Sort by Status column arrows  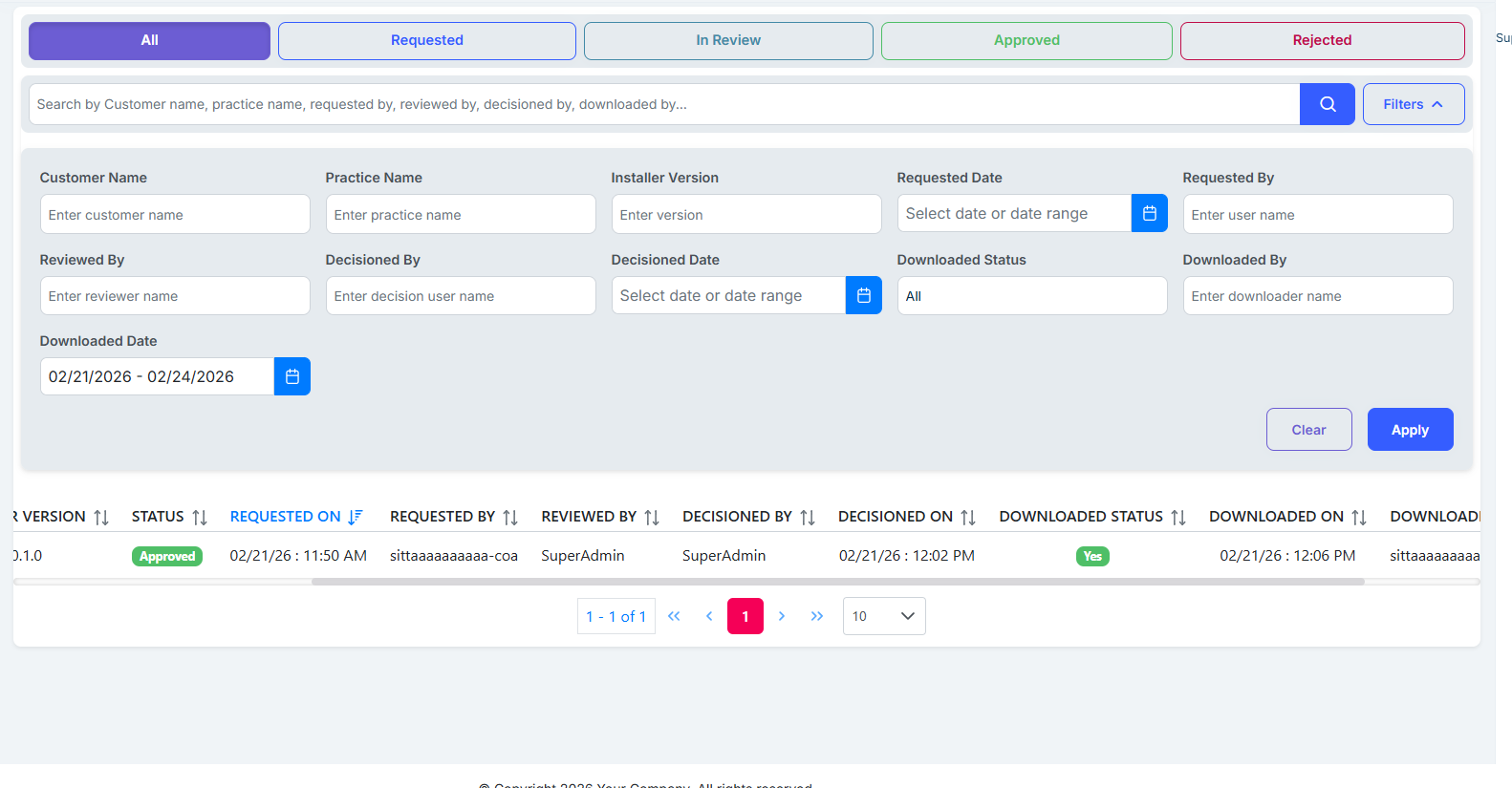click(x=199, y=518)
